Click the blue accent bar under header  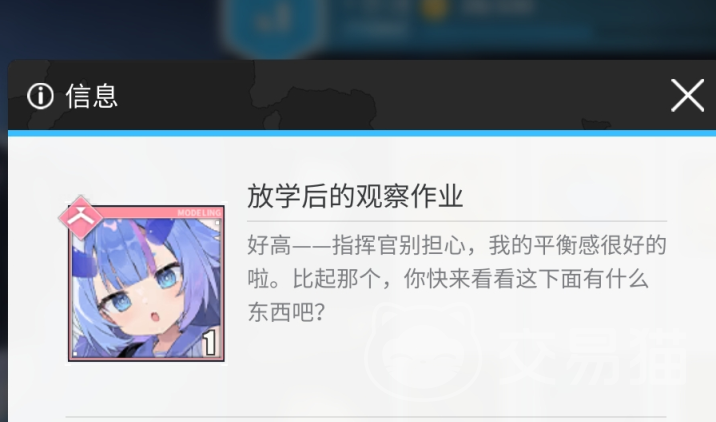362,133
